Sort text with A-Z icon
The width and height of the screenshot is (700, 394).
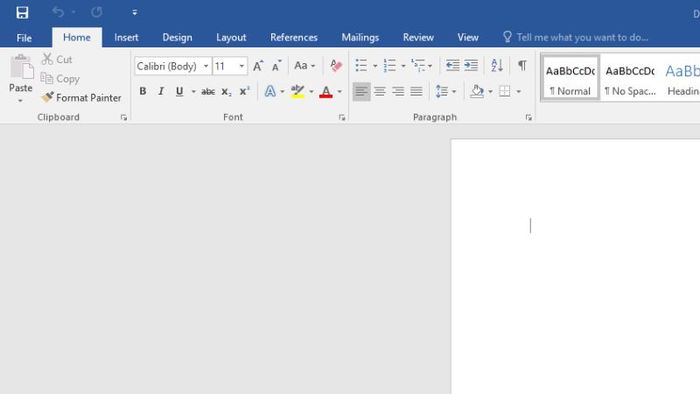click(x=497, y=66)
